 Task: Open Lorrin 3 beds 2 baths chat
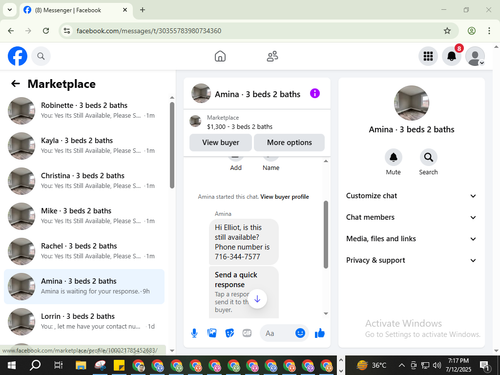tap(84, 321)
